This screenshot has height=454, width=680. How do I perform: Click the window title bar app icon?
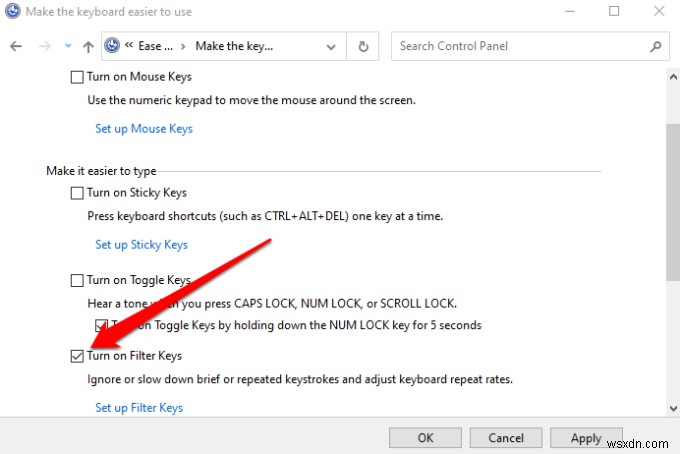click(x=13, y=11)
